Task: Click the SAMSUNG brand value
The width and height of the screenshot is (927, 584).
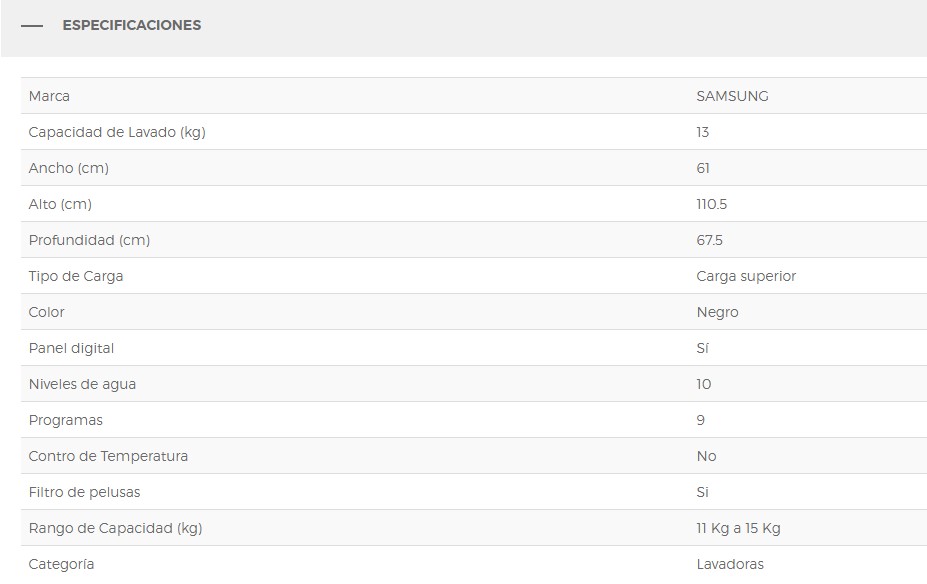Action: (732, 96)
